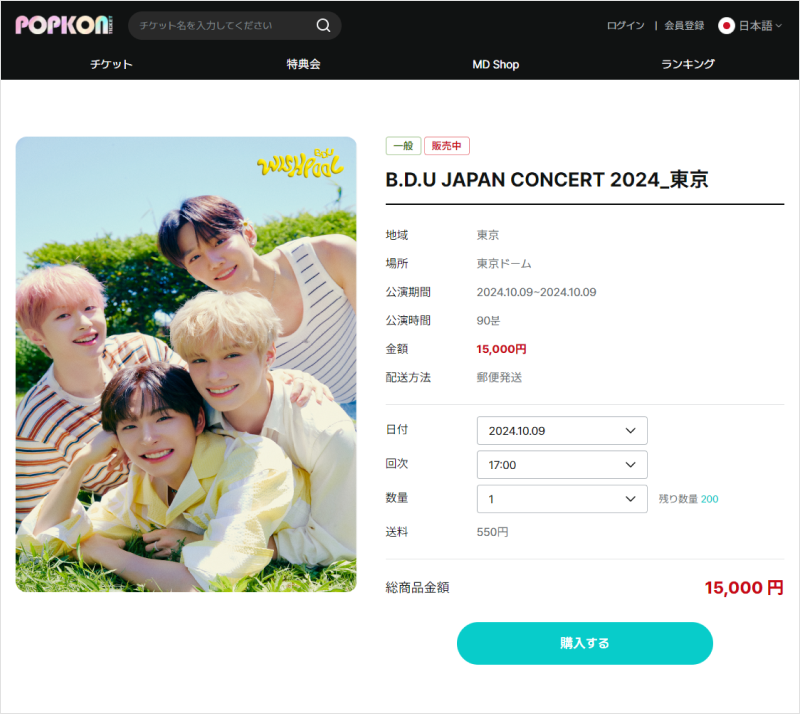Go to the チケット menu
The image size is (800, 714).
[111, 64]
